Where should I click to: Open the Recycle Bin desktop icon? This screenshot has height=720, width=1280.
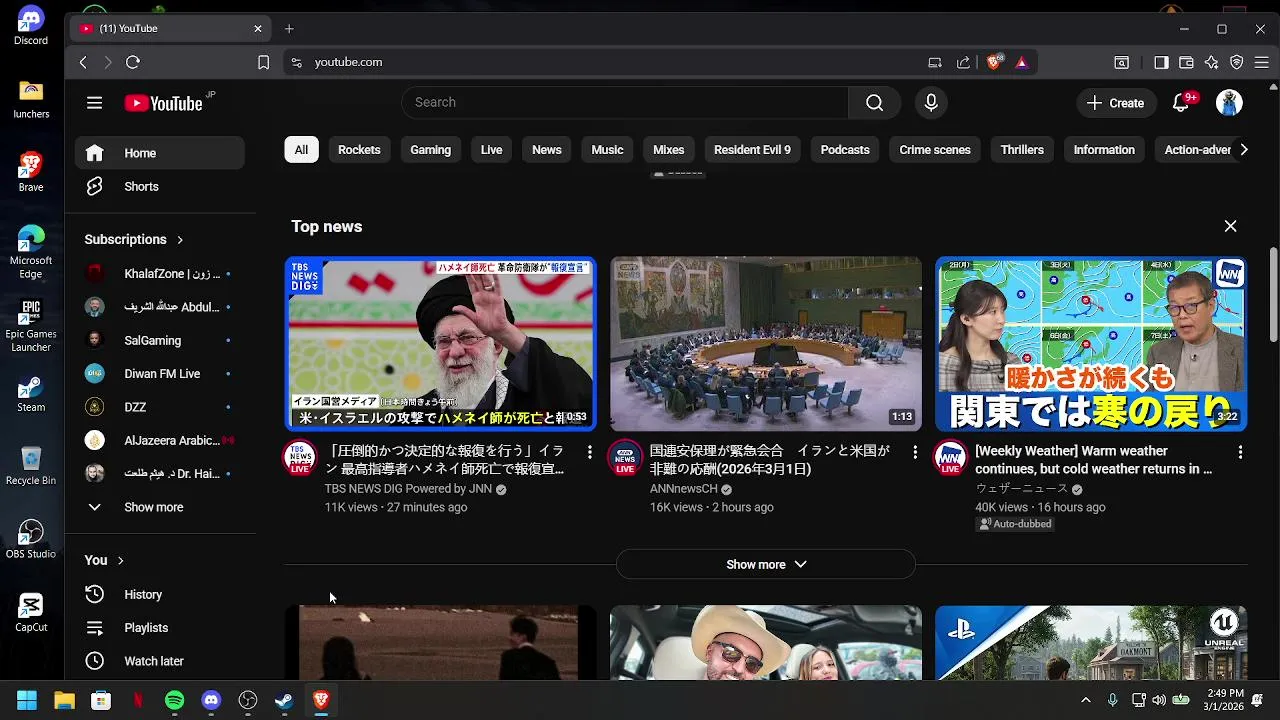(x=31, y=465)
